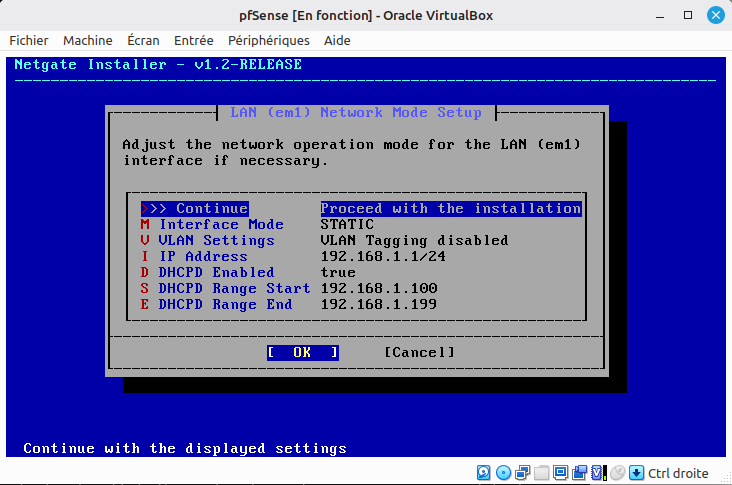Select the Interface Mode entry
Viewport: 732px width, 485px height.
pyautogui.click(x=212, y=225)
